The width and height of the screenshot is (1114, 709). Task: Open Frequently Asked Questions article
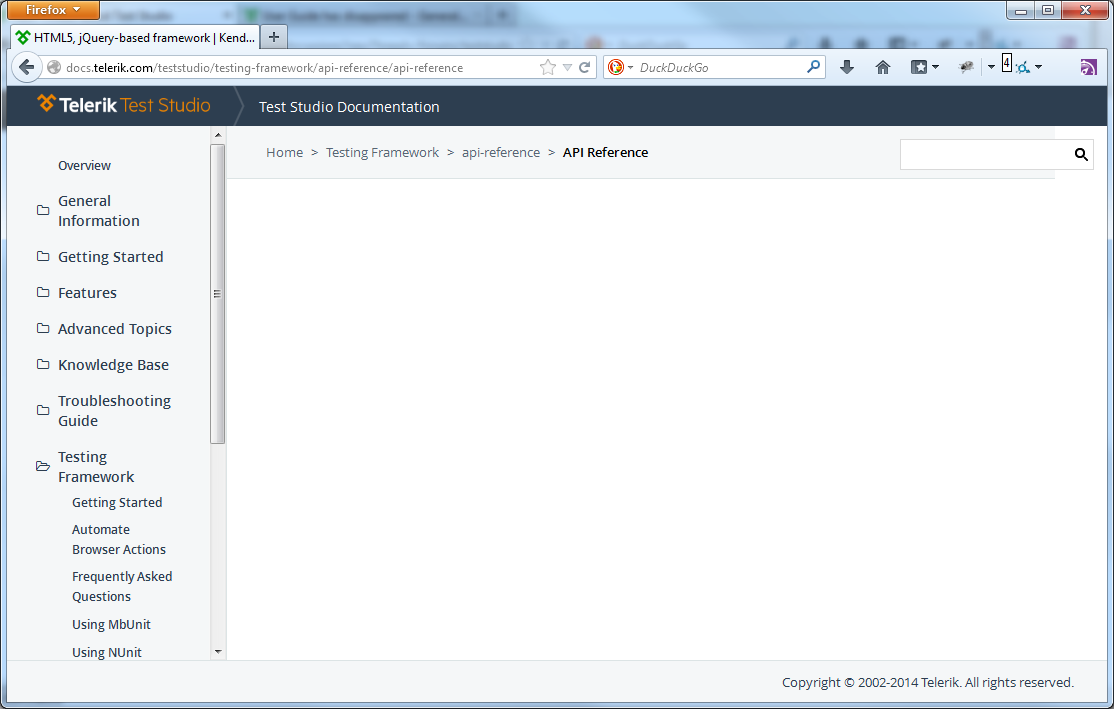coord(122,586)
